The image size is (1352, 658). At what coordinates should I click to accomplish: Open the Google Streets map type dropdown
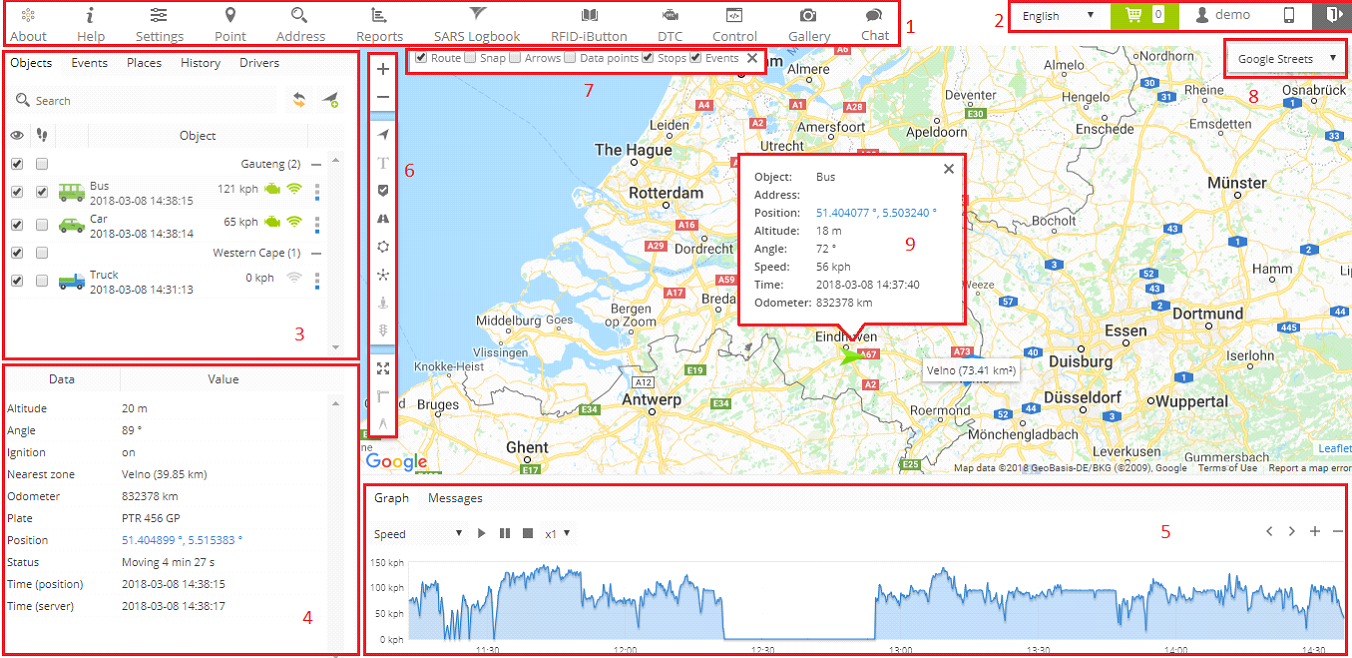1286,59
